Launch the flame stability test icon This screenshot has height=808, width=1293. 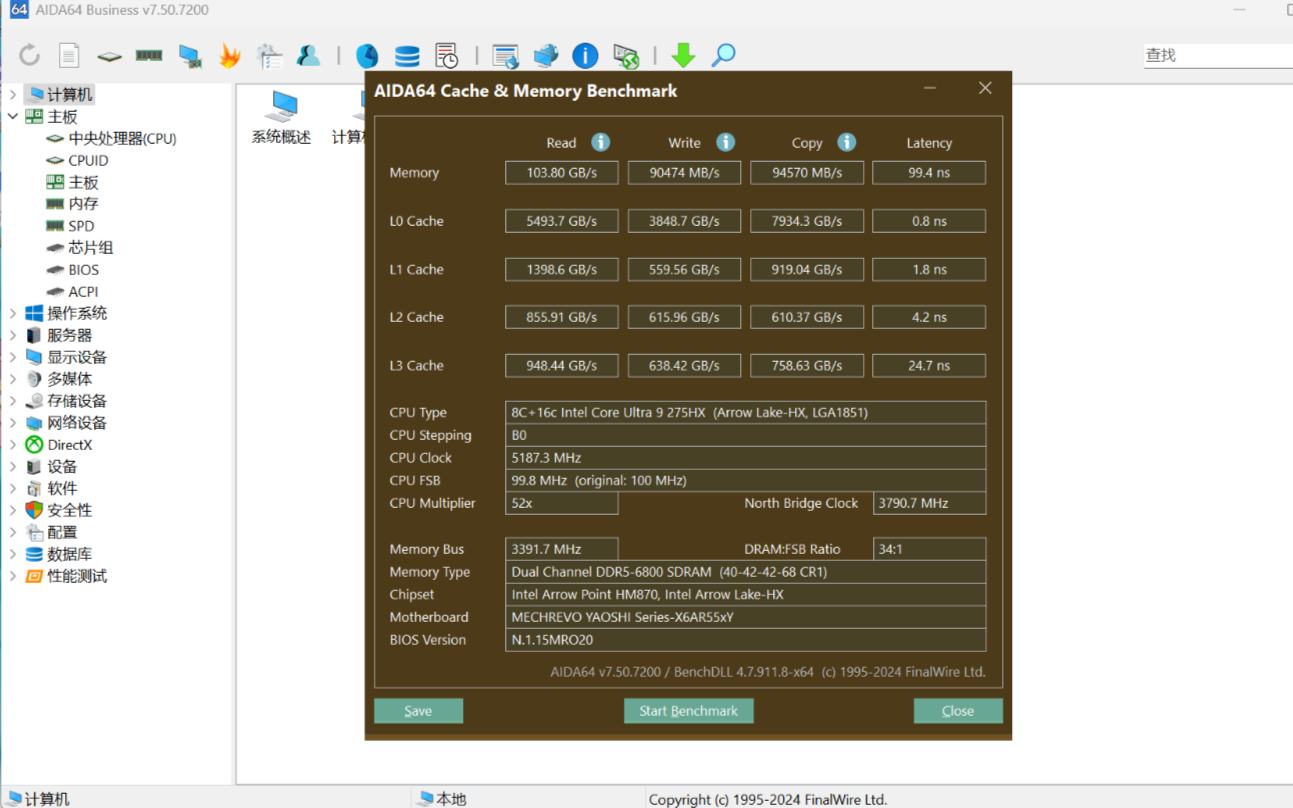[x=230, y=55]
